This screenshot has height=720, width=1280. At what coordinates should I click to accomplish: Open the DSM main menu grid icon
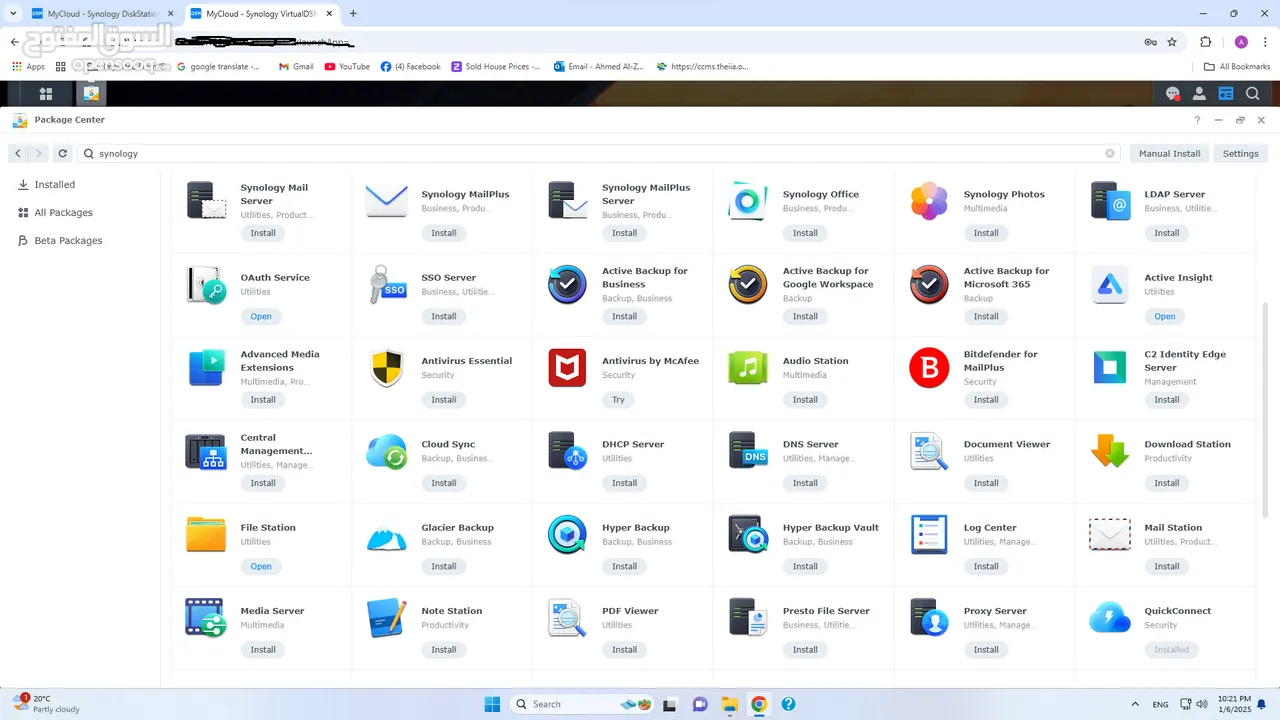46,93
